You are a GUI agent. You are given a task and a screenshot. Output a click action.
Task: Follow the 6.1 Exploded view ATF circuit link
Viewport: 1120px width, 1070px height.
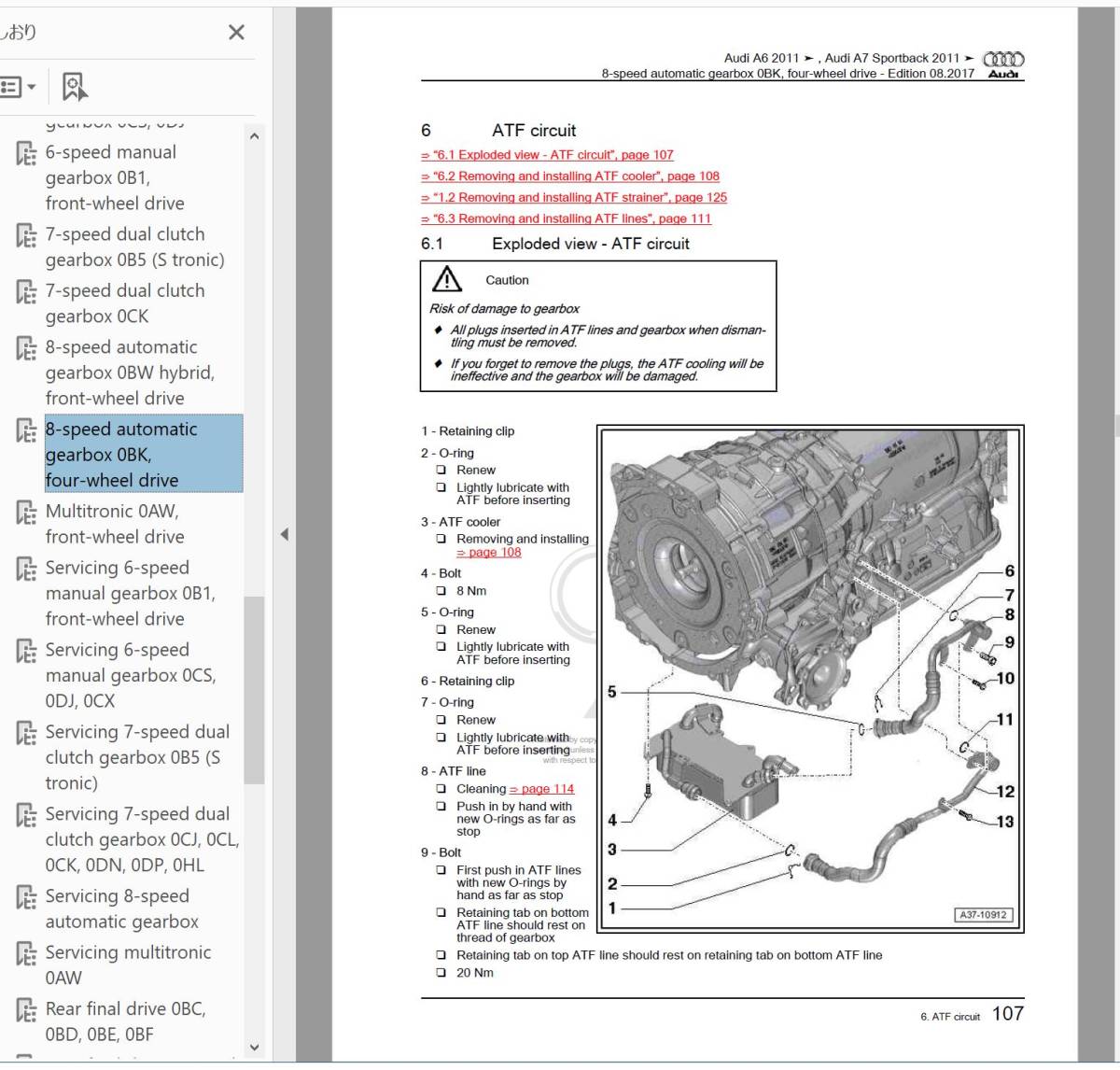[x=547, y=155]
